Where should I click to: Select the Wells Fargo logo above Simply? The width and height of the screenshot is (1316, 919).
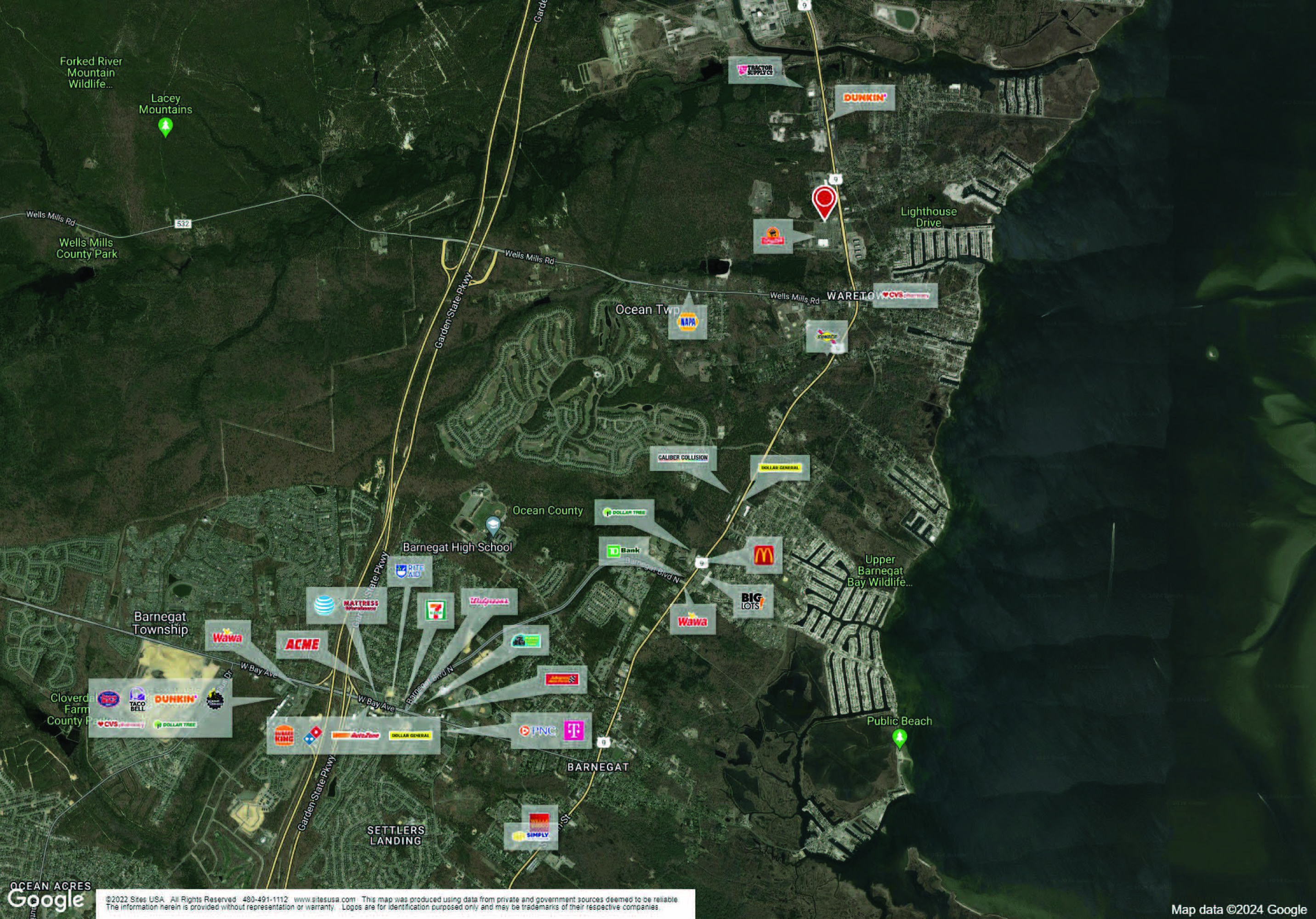pyautogui.click(x=539, y=822)
